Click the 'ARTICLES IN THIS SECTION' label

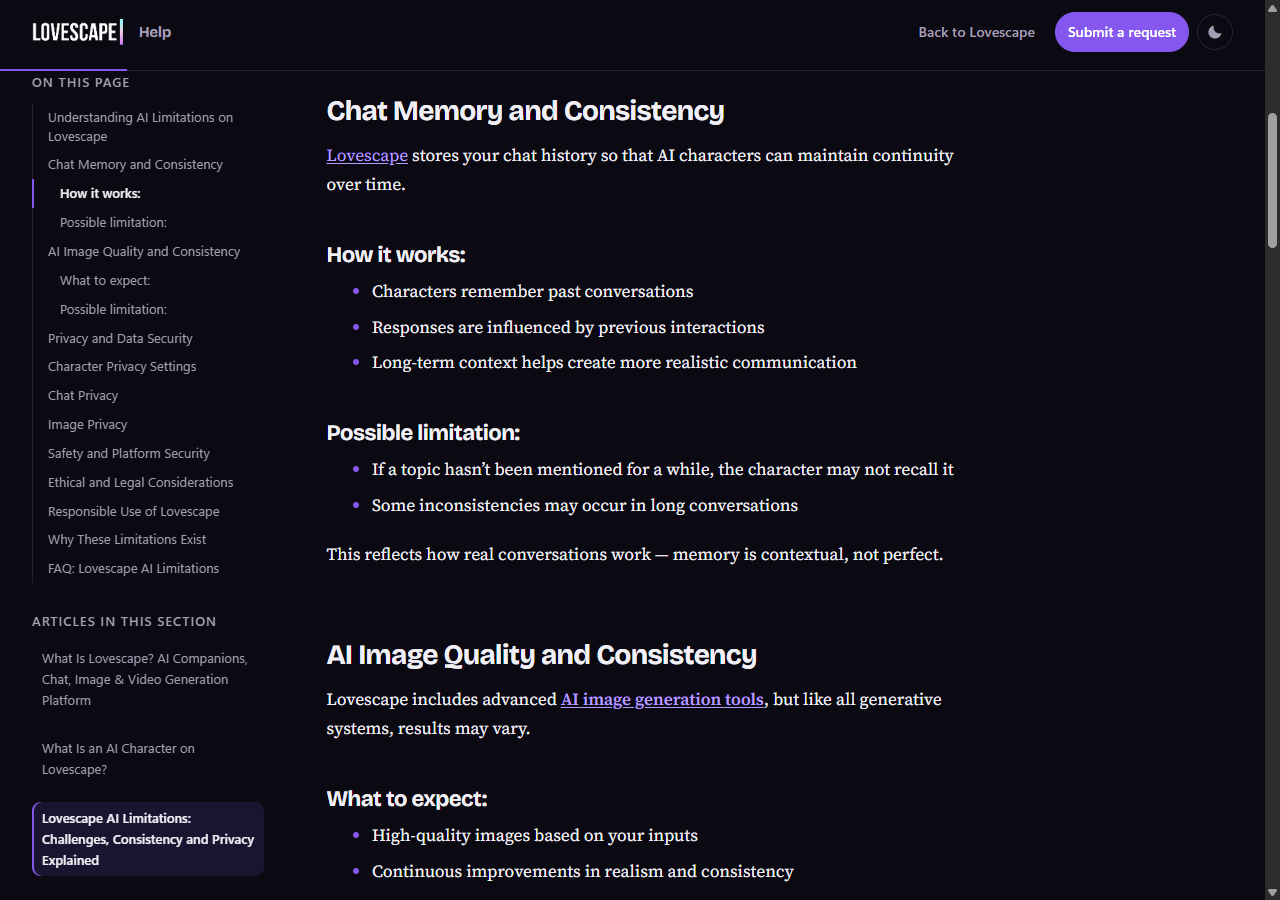(124, 621)
